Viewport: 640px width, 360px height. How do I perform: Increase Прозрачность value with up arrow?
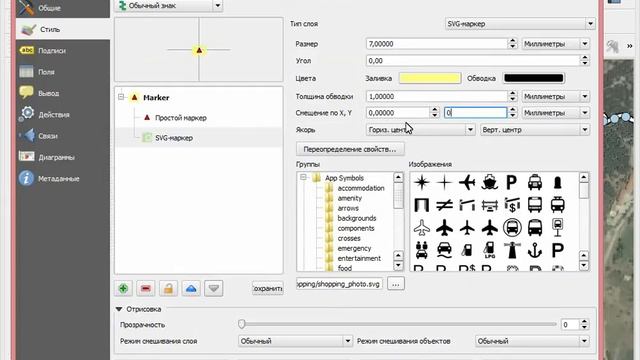click(584, 322)
